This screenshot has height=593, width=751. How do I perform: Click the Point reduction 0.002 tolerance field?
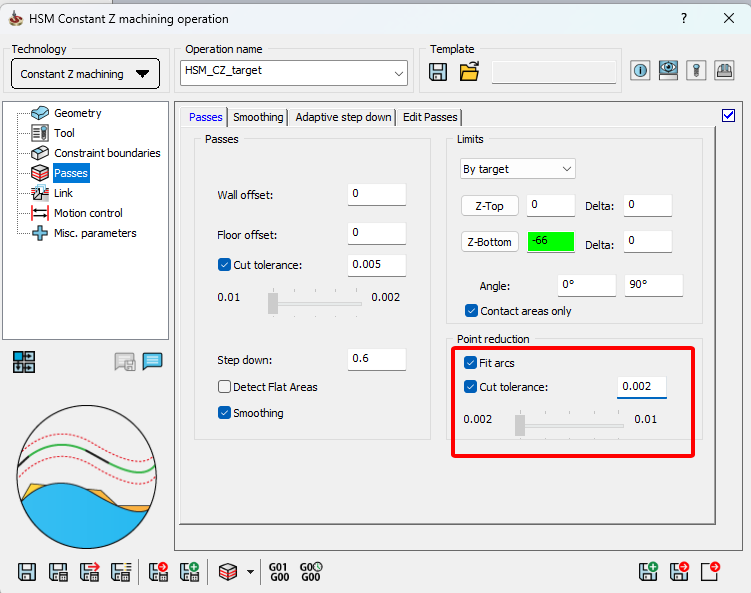(x=642, y=387)
